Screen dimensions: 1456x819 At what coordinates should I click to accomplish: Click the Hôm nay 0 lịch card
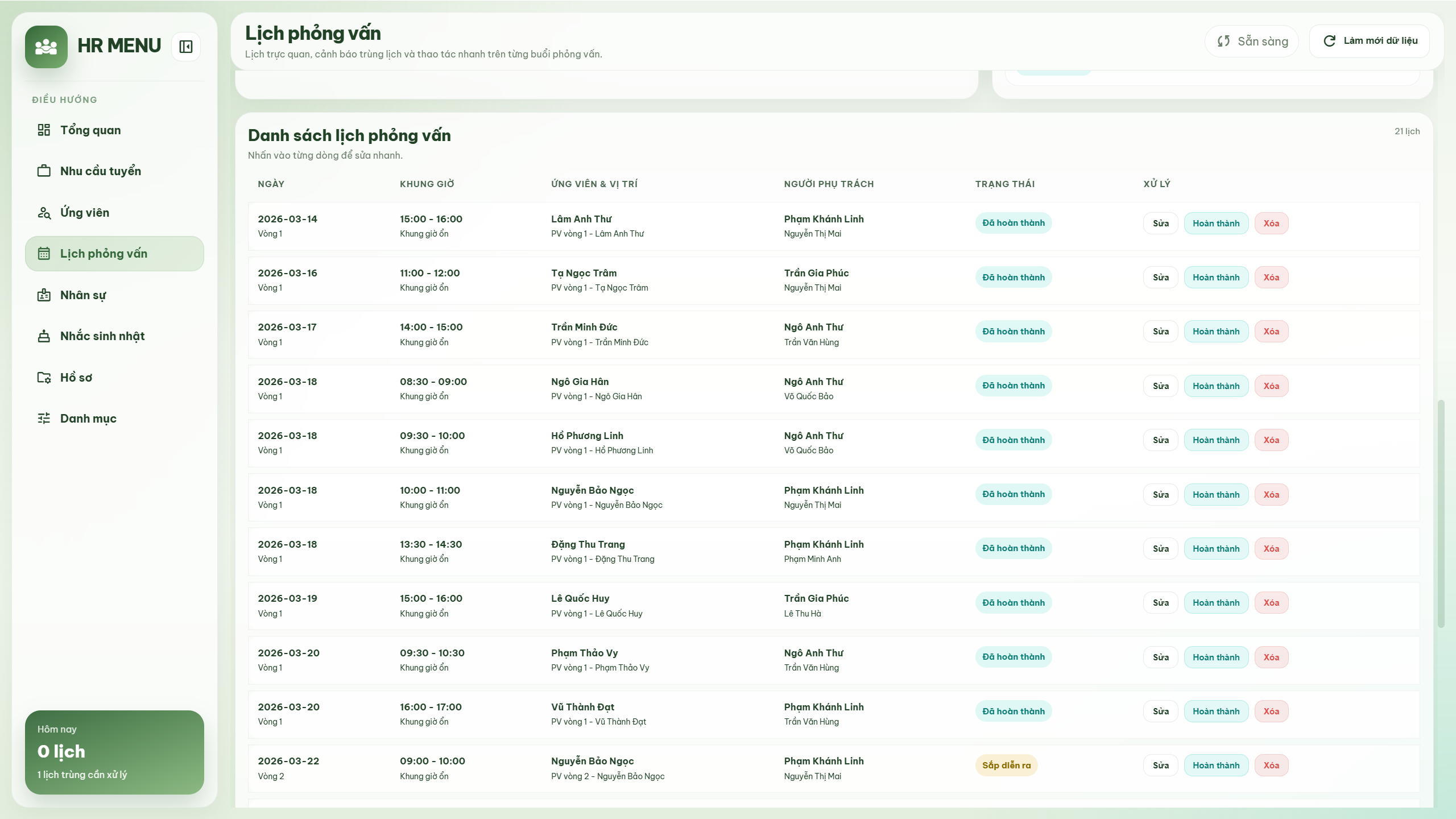[114, 752]
